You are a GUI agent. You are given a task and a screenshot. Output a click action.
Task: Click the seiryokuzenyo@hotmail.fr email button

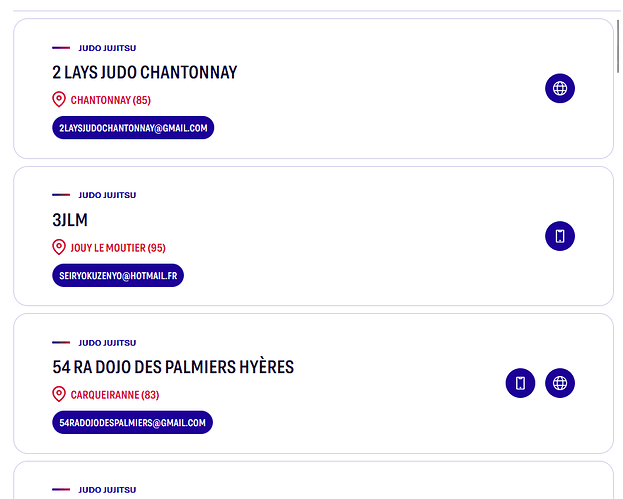click(118, 275)
